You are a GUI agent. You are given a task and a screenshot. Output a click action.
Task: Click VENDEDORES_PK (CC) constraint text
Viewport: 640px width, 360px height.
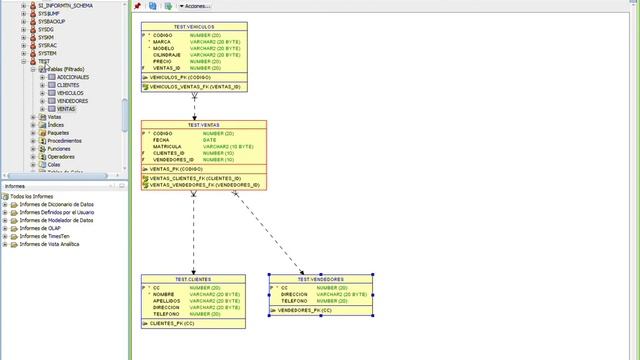click(x=304, y=310)
